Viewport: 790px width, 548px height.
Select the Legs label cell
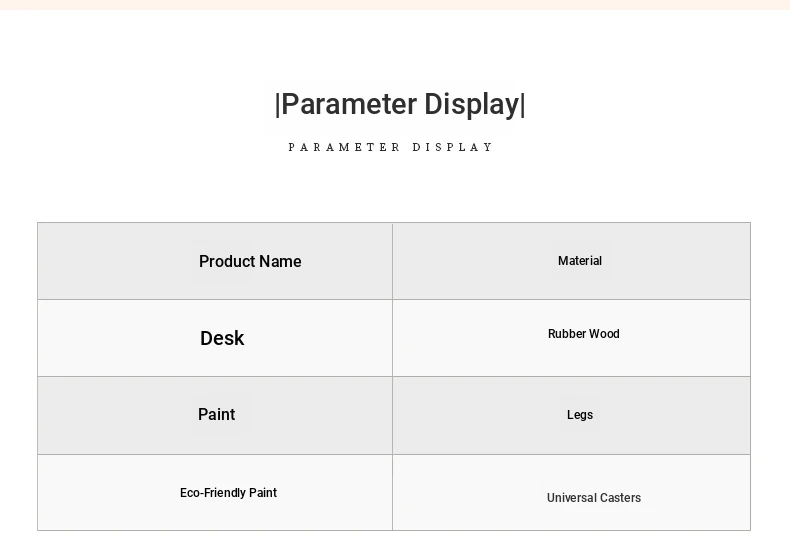571,416
